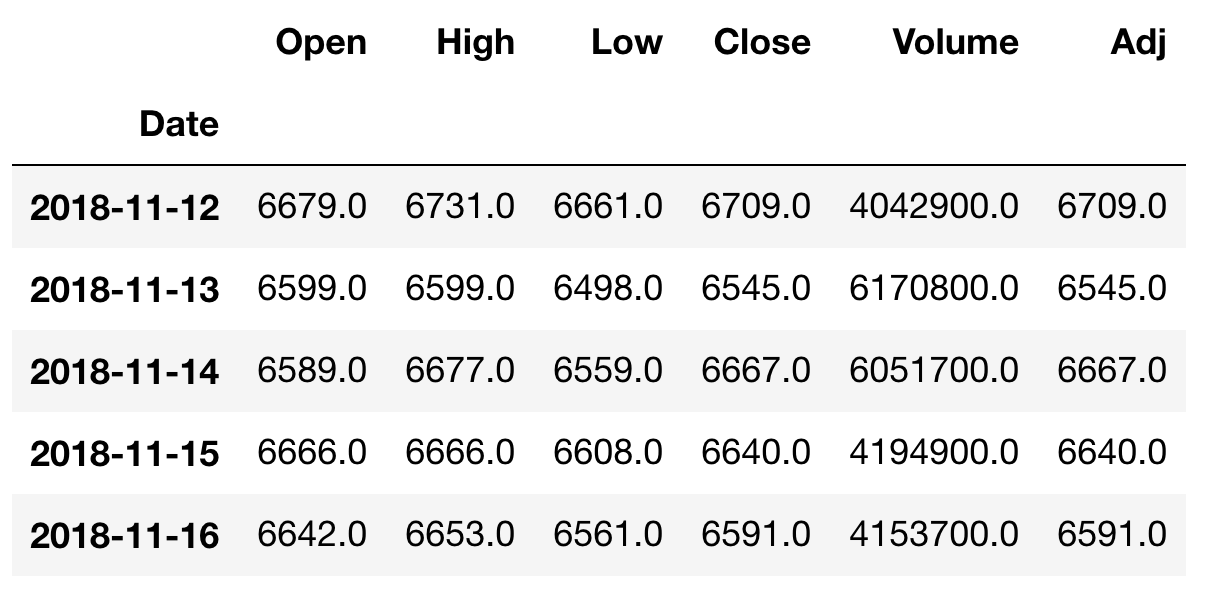Screen dimensions: 1206x592
Task: Select the Low column header
Action: pyautogui.click(x=627, y=42)
